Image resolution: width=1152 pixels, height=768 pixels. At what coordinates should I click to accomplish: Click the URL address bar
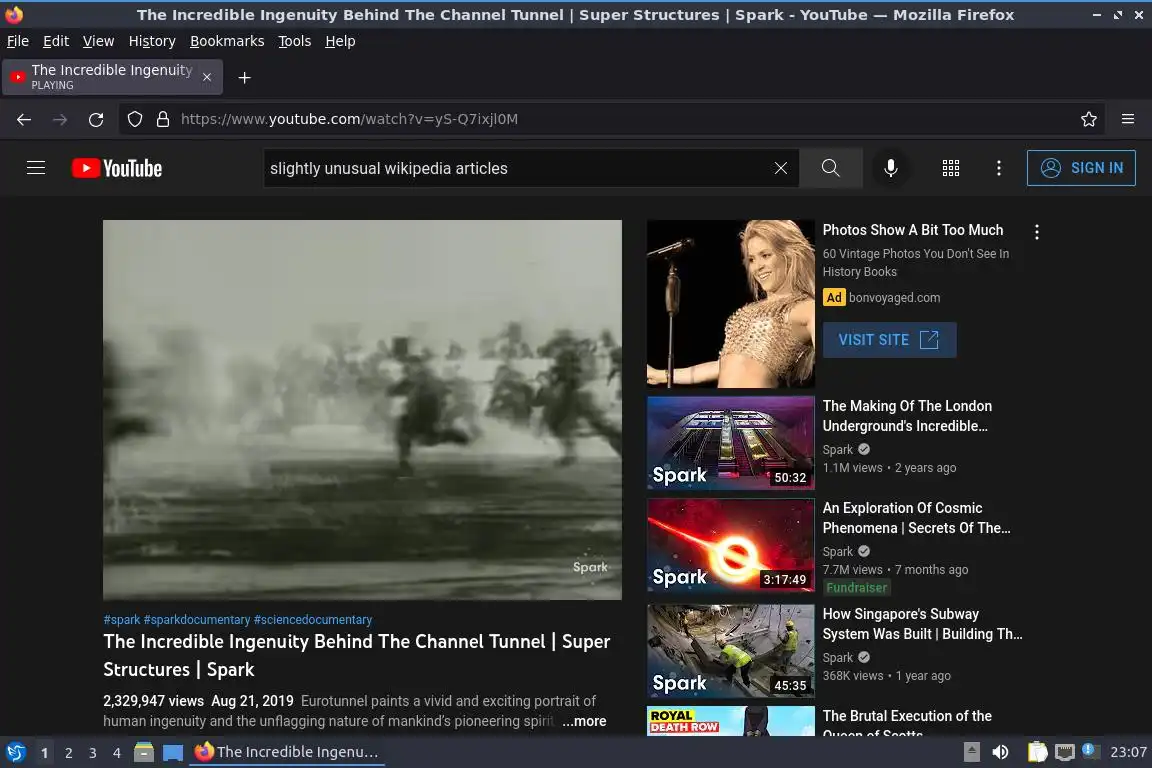[610, 119]
